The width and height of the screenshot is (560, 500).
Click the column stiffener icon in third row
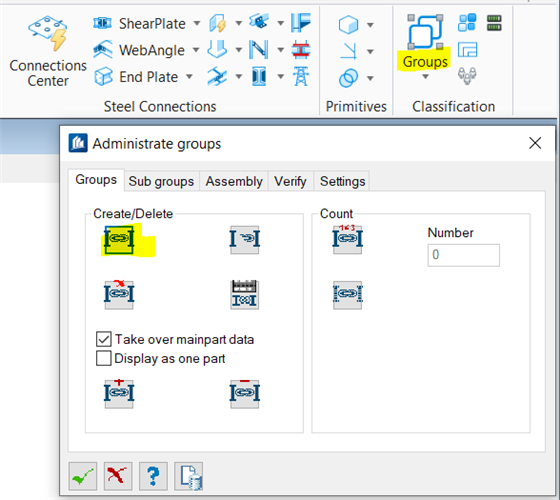pyautogui.click(x=259, y=76)
